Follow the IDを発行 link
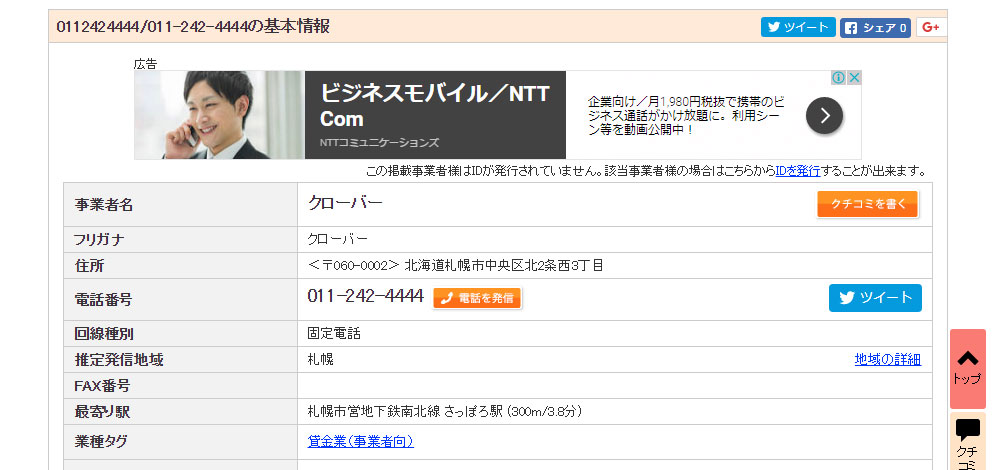This screenshot has width=1000, height=470. click(798, 171)
